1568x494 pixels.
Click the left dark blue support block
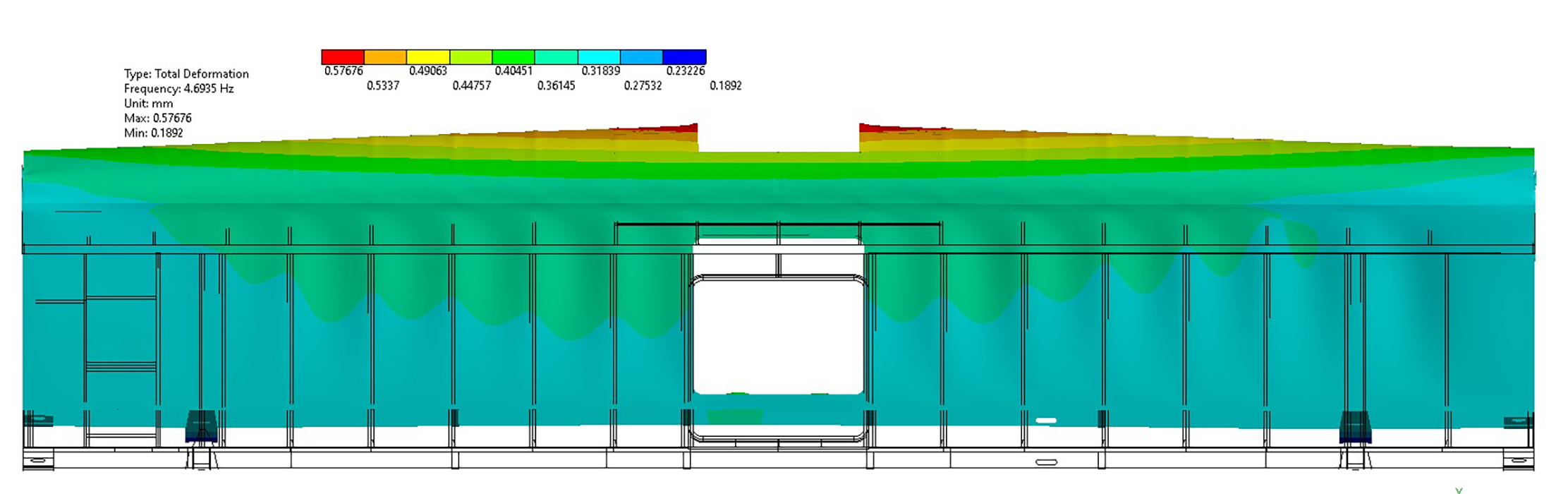tap(202, 426)
